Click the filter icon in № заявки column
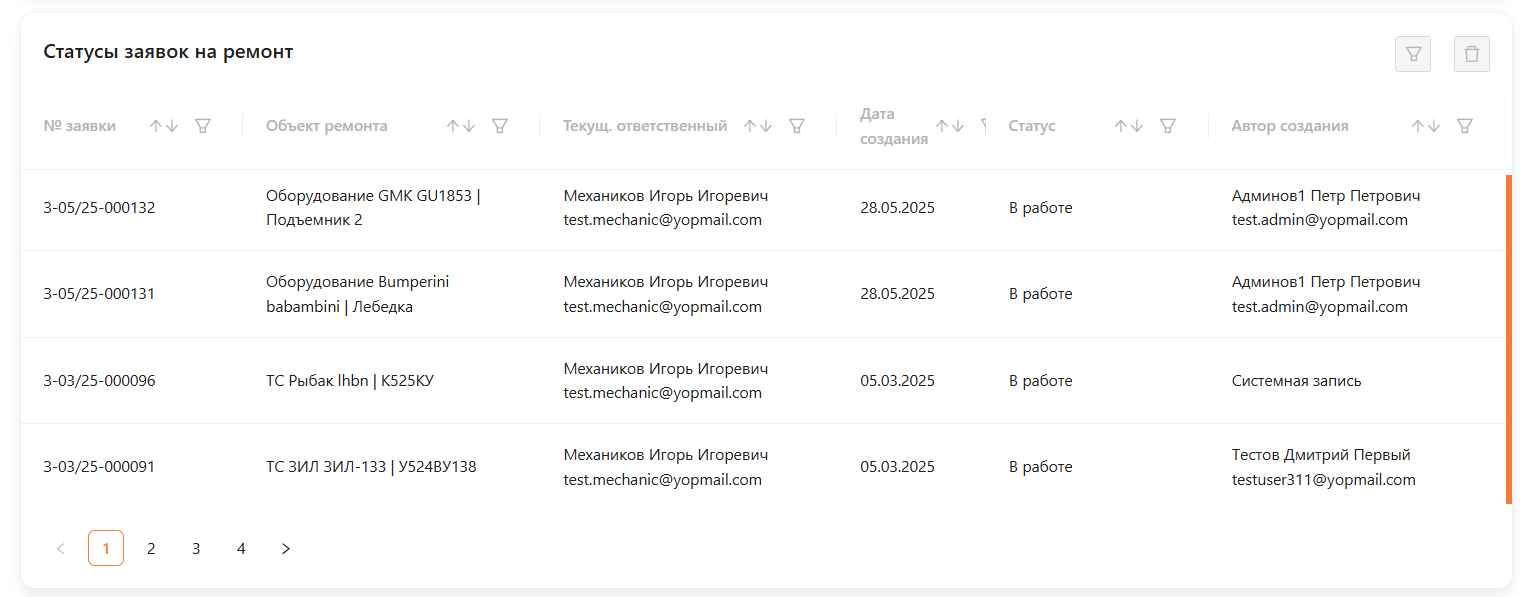The image size is (1530, 597). coord(202,126)
